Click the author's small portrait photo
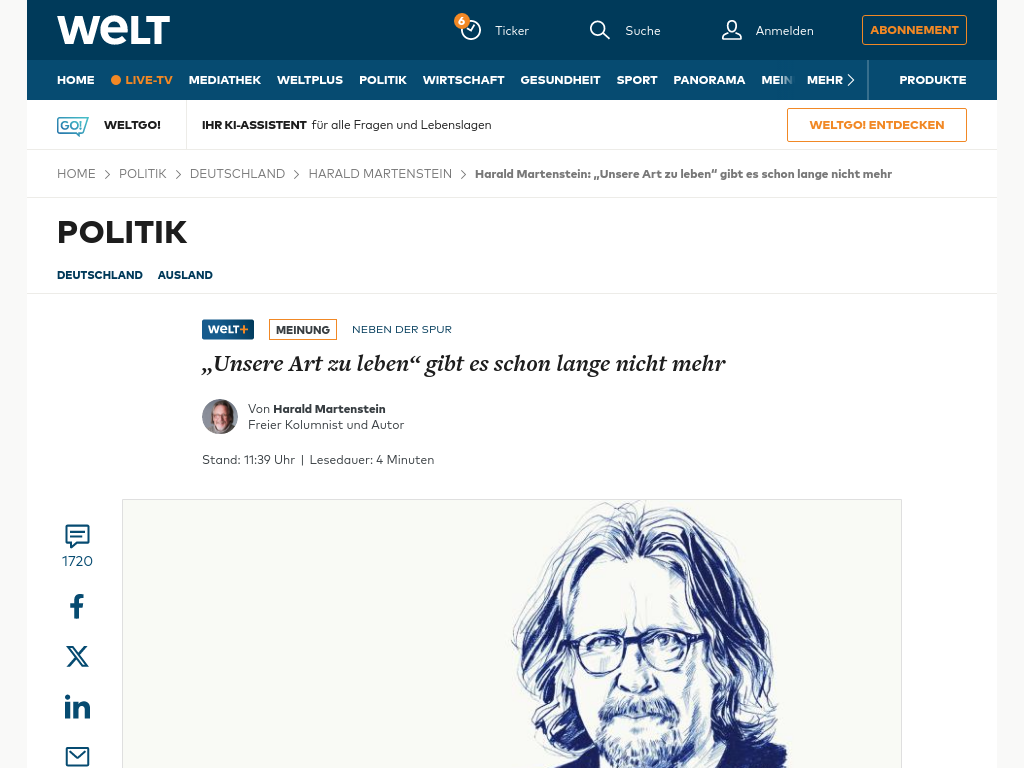The image size is (1024, 768). click(219, 417)
